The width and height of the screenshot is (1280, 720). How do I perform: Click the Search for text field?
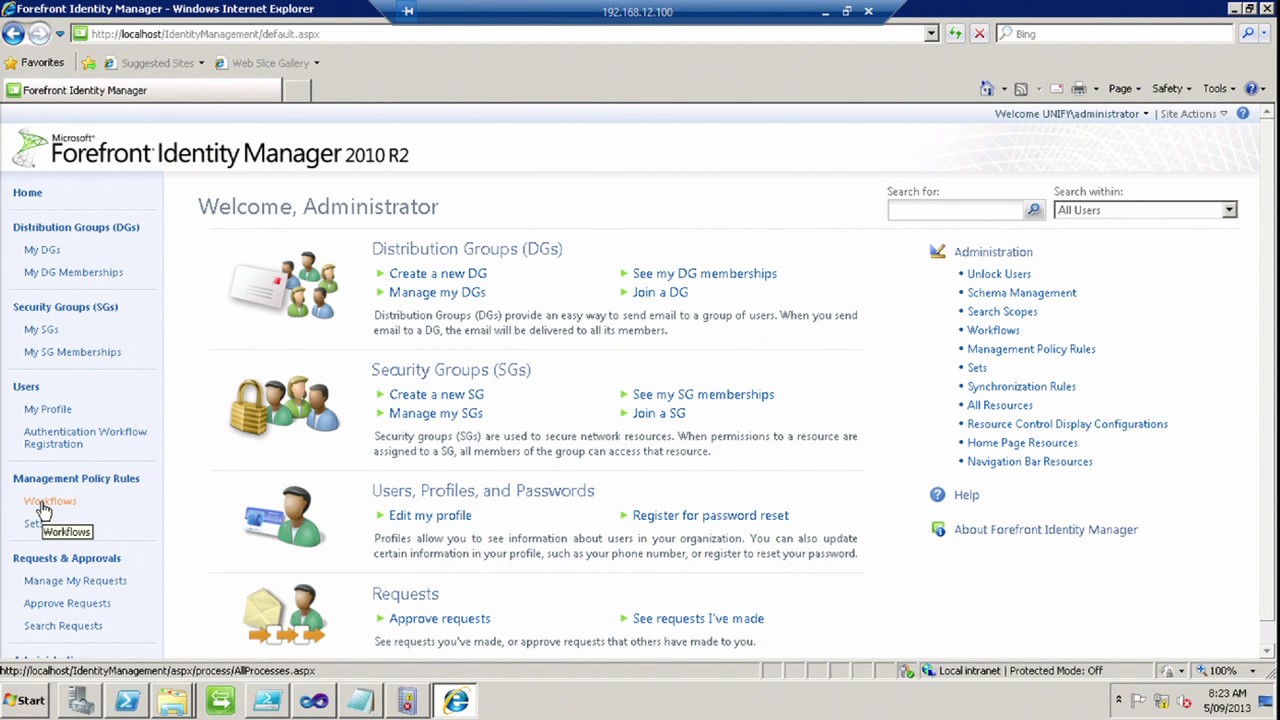956,210
